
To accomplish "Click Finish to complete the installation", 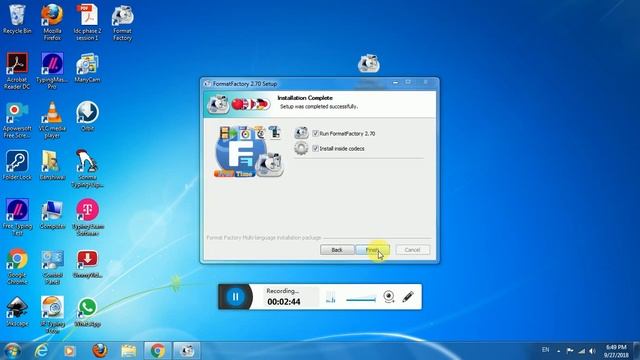I will pos(372,250).
